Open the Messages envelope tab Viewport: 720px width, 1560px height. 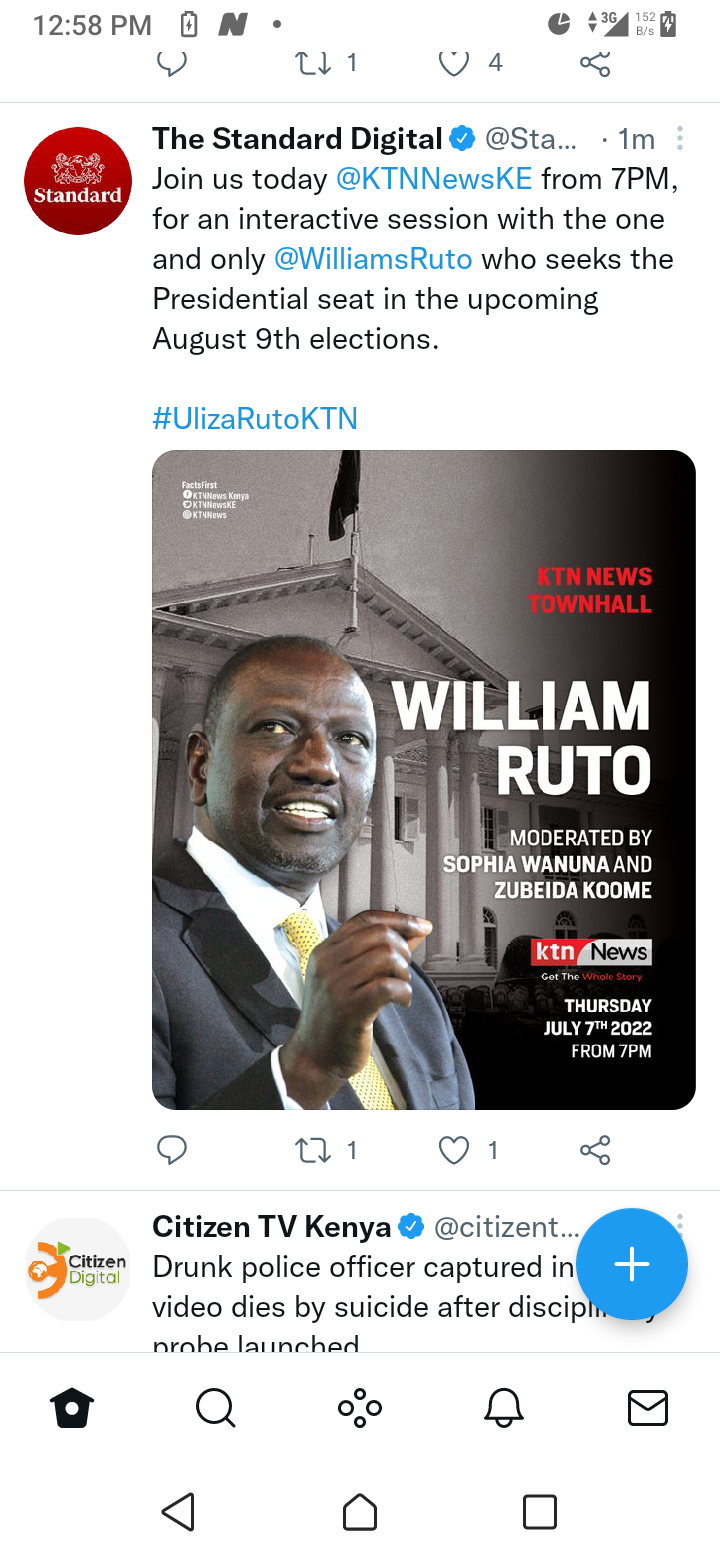pyautogui.click(x=648, y=1408)
